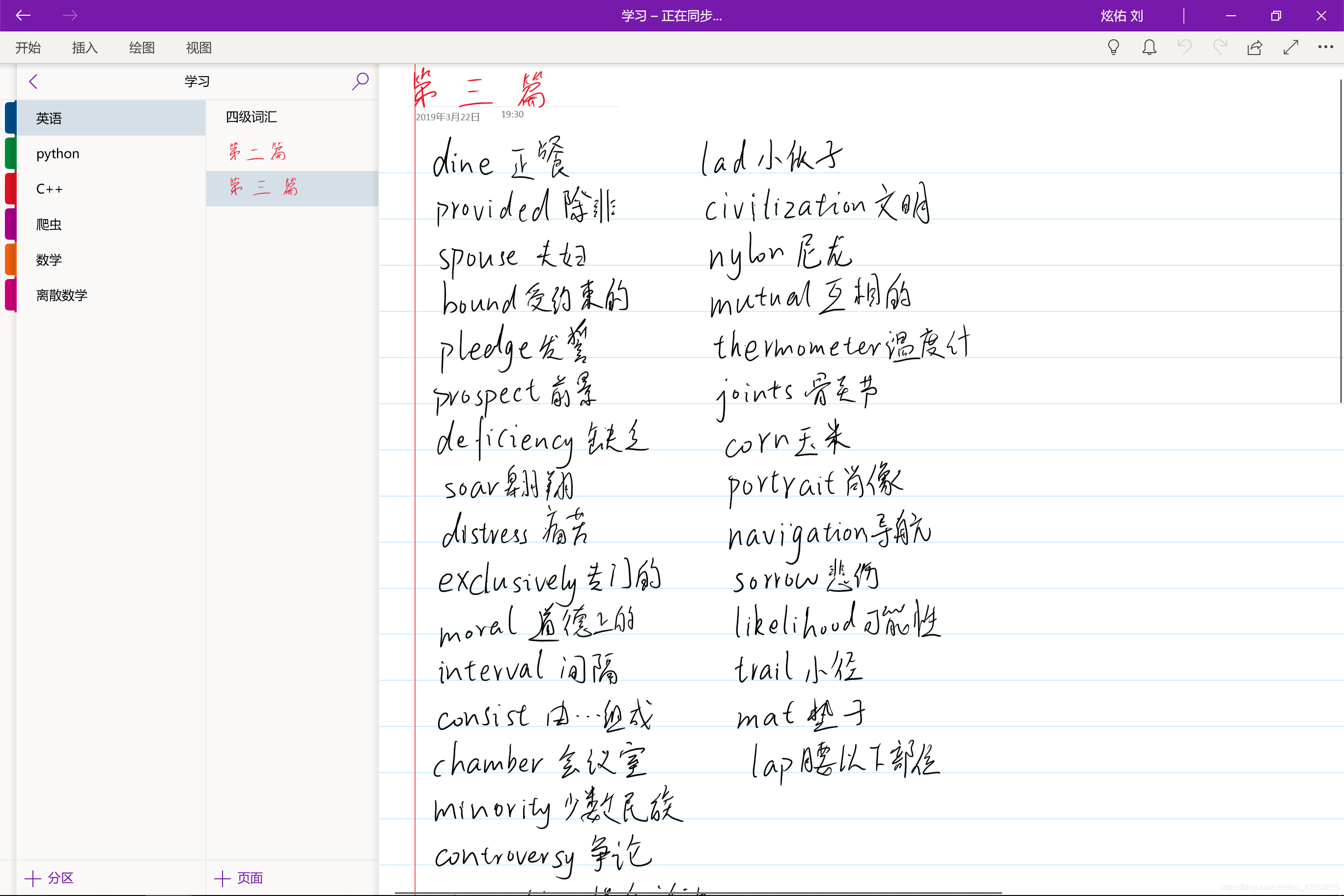This screenshot has width=1344, height=896.
Task: Switch to the 绘图 ribbon tab
Action: click(141, 48)
